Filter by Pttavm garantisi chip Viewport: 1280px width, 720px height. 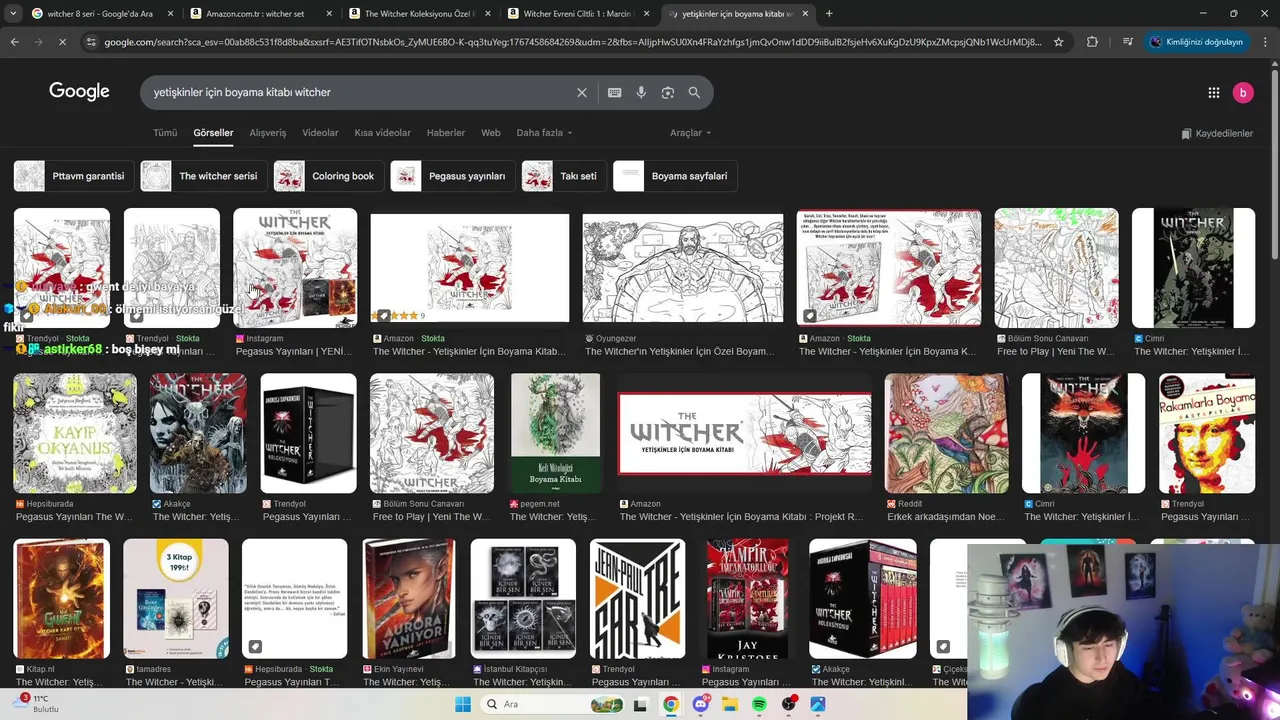[x=72, y=176]
